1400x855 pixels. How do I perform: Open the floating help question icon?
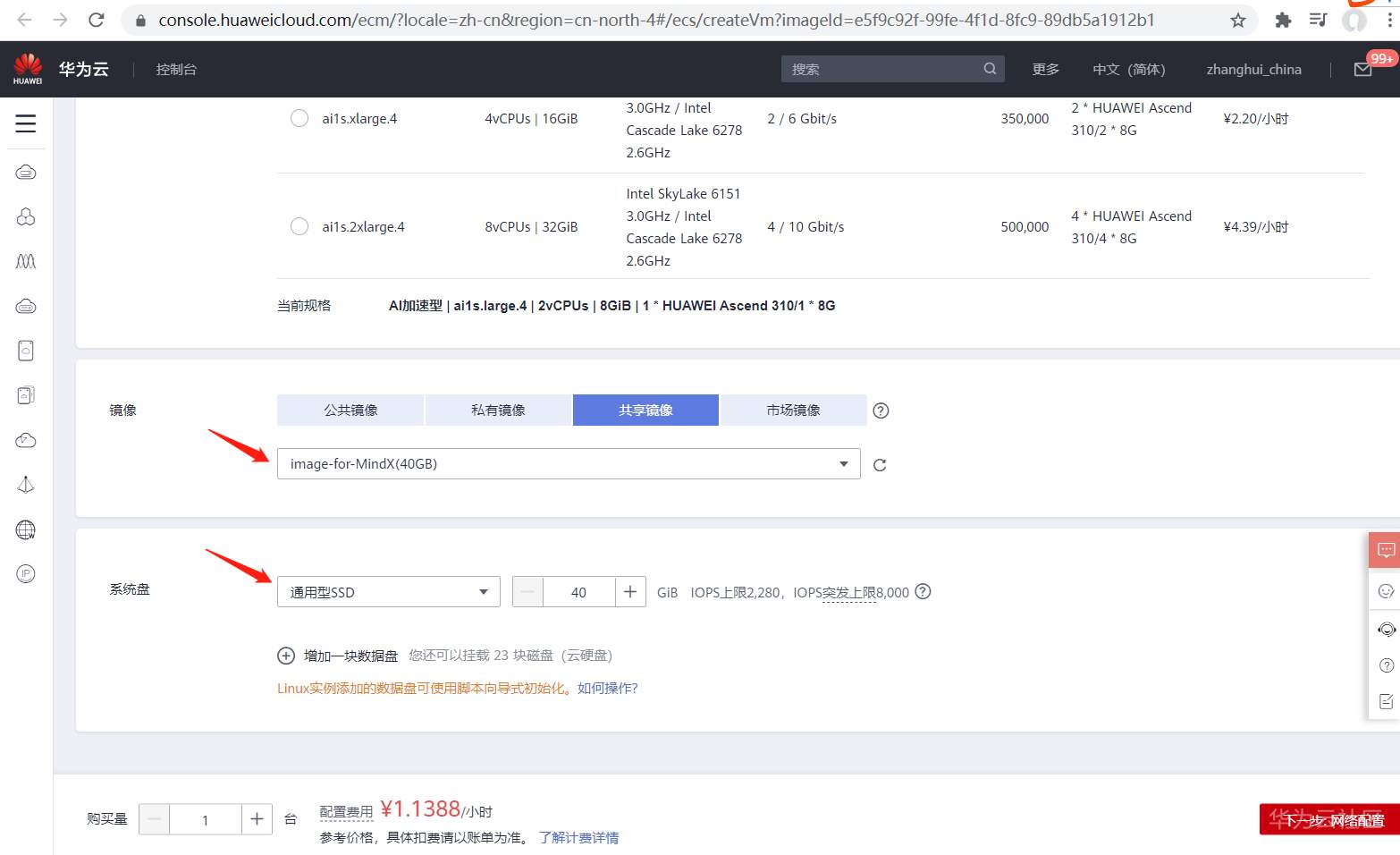tap(1387, 665)
